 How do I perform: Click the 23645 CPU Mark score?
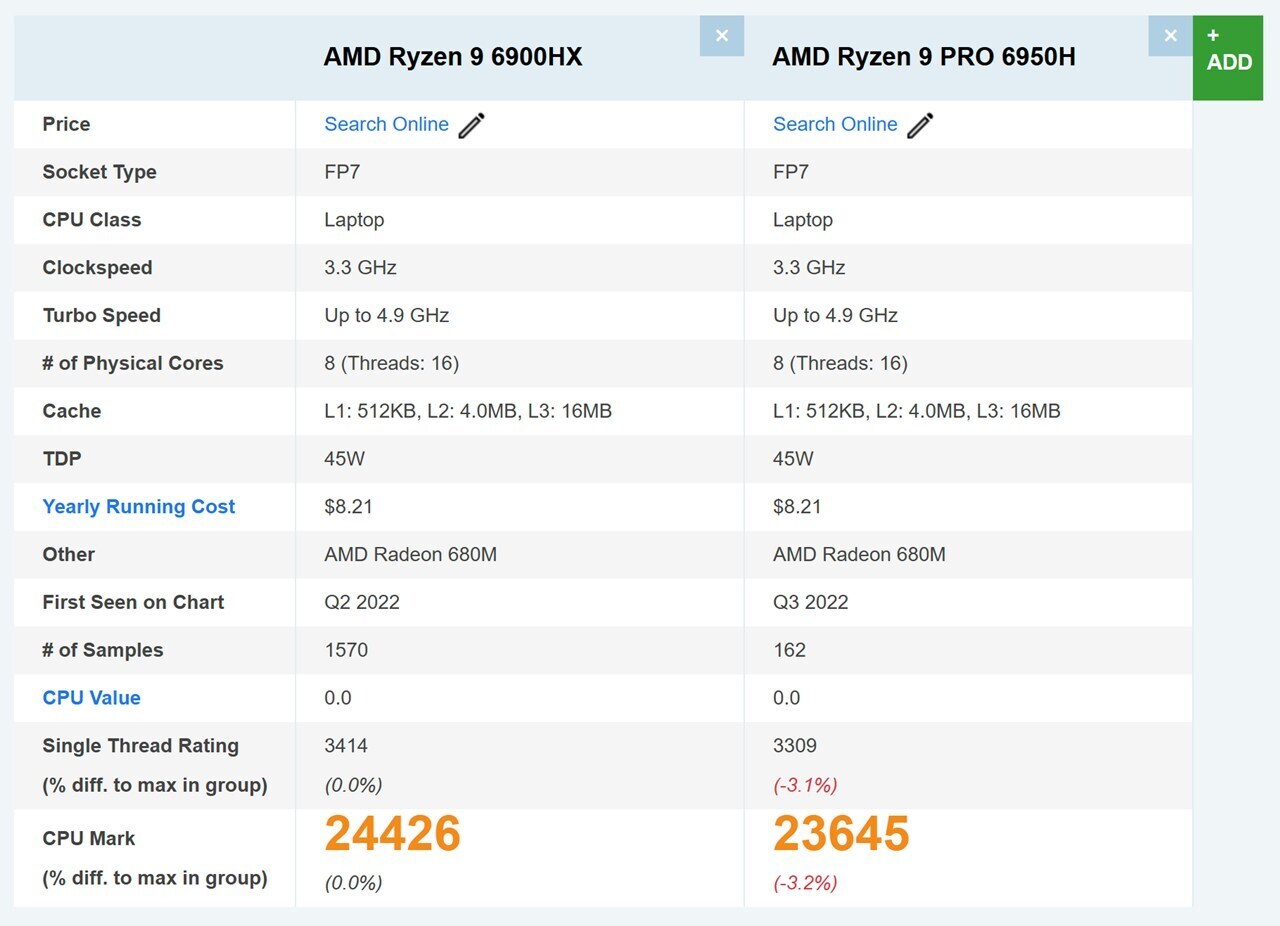pyautogui.click(x=842, y=833)
